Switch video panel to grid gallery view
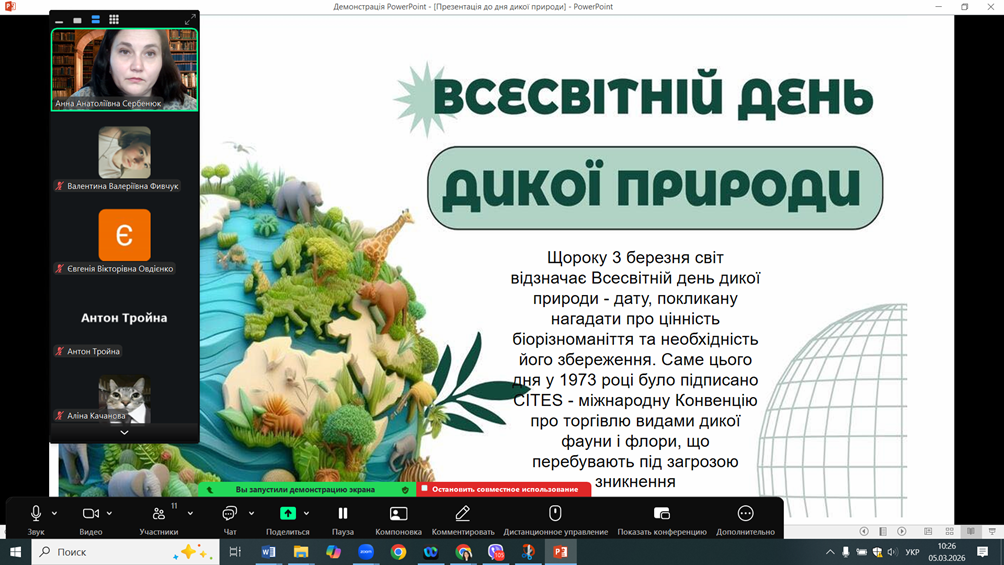Viewport: 1004px width, 565px height. point(114,20)
